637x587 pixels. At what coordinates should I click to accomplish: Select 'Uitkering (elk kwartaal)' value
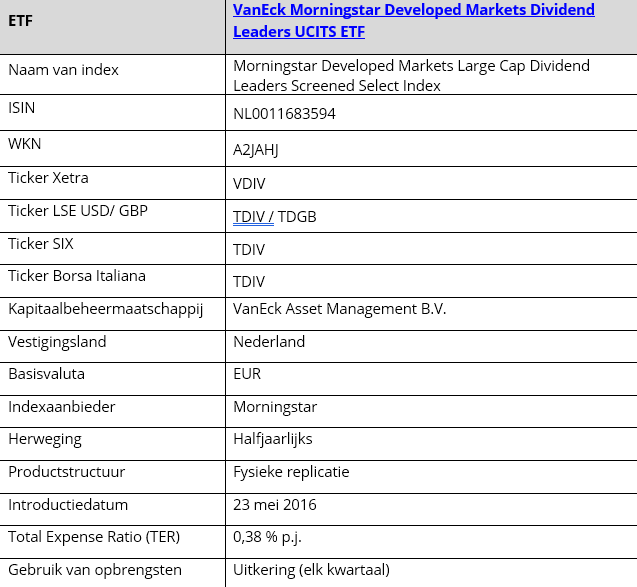point(312,570)
